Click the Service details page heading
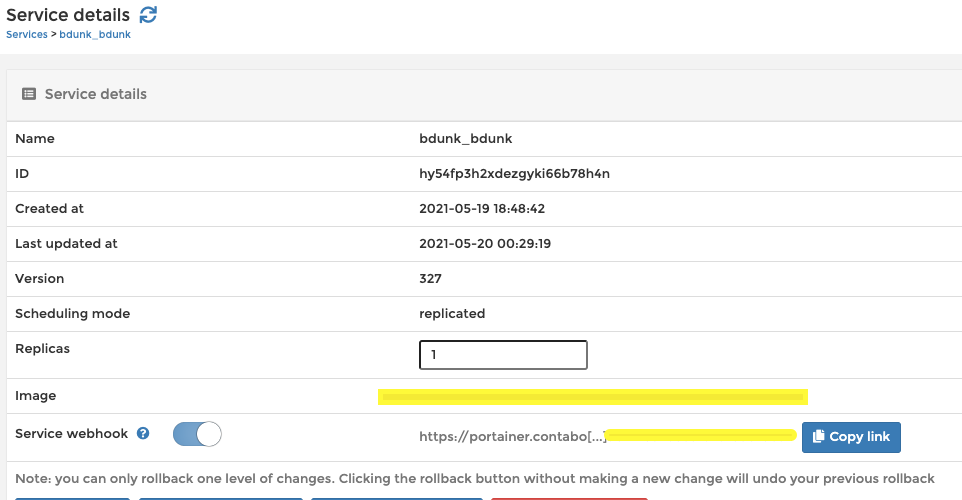Image resolution: width=962 pixels, height=500 pixels. 68,15
